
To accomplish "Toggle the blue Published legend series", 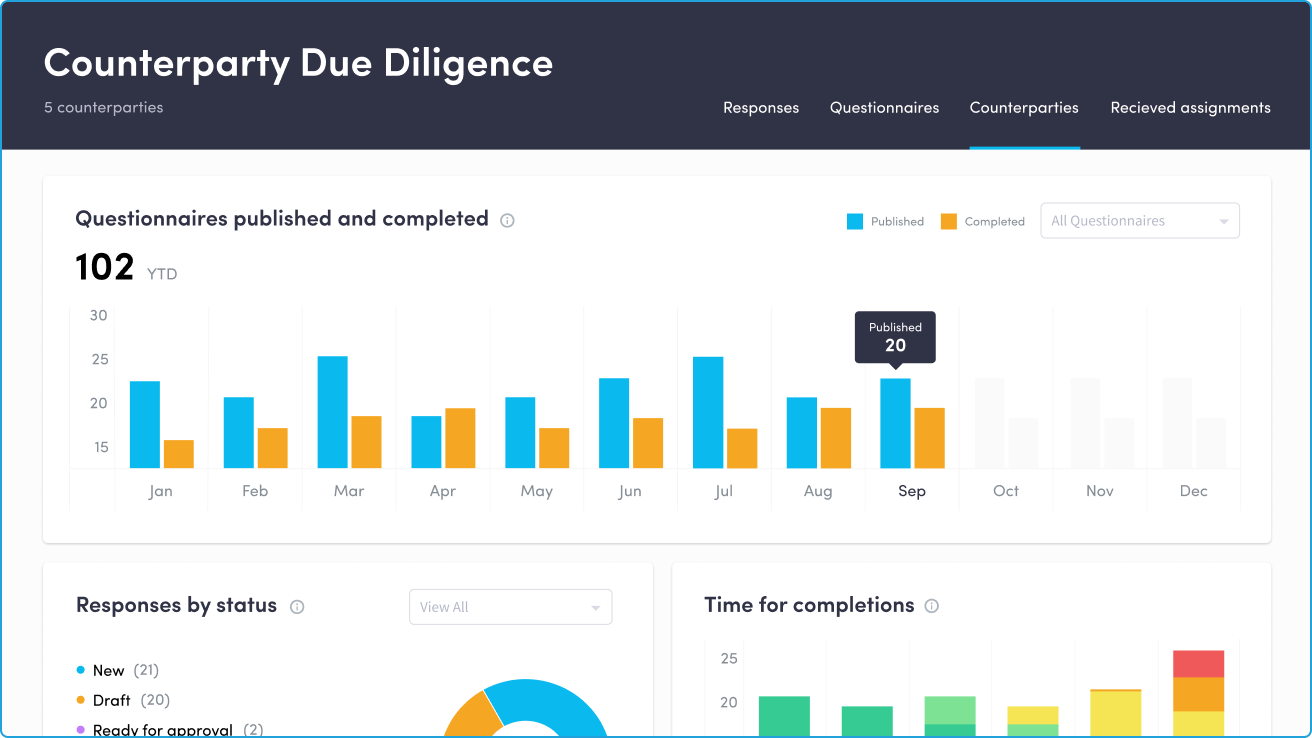I will (x=885, y=222).
